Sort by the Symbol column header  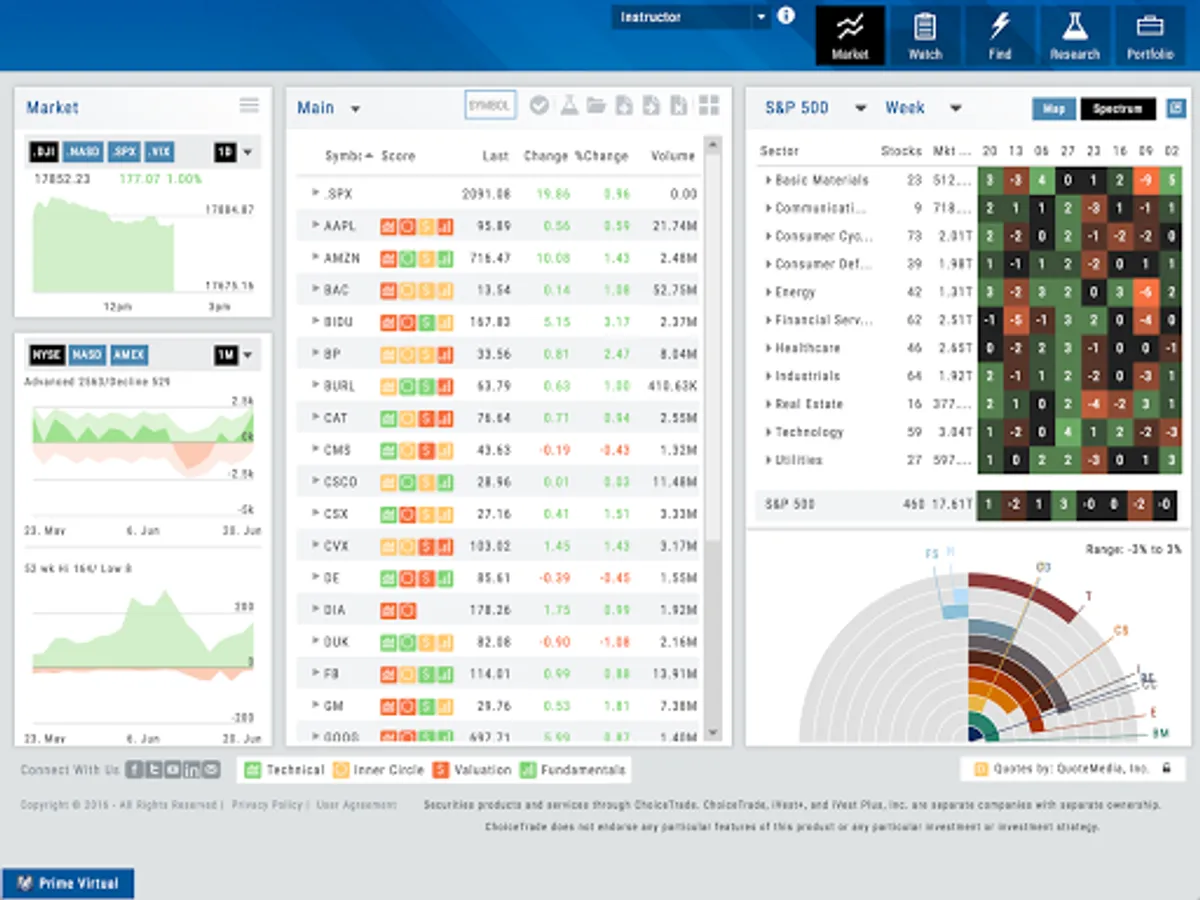(x=348, y=156)
